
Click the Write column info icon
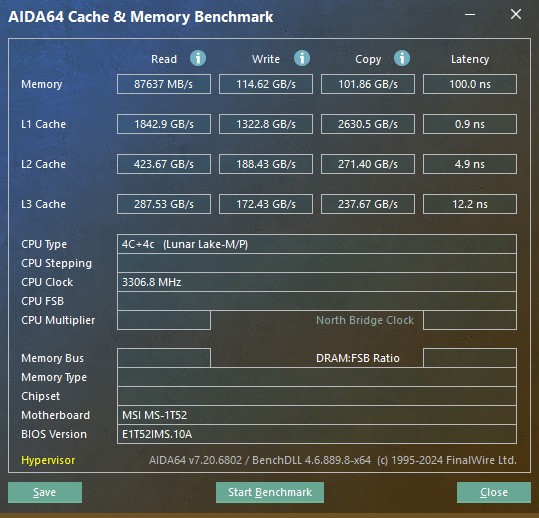pyautogui.click(x=302, y=58)
